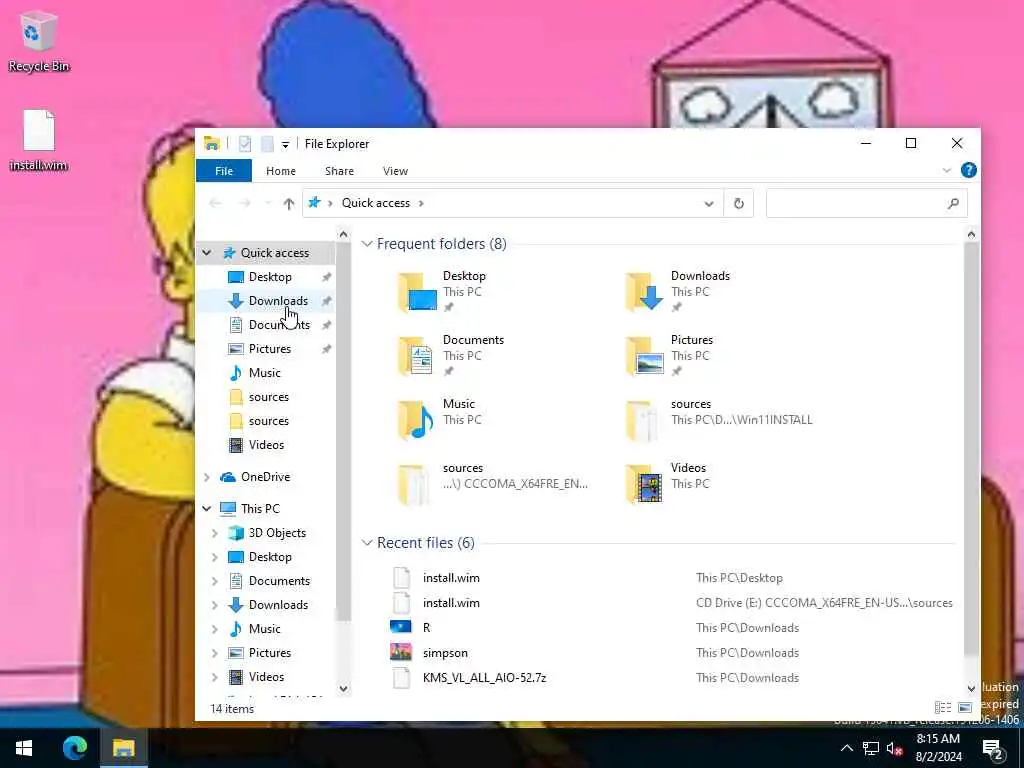Select OneDrive in navigation pane
The width and height of the screenshot is (1024, 768).
click(x=265, y=477)
